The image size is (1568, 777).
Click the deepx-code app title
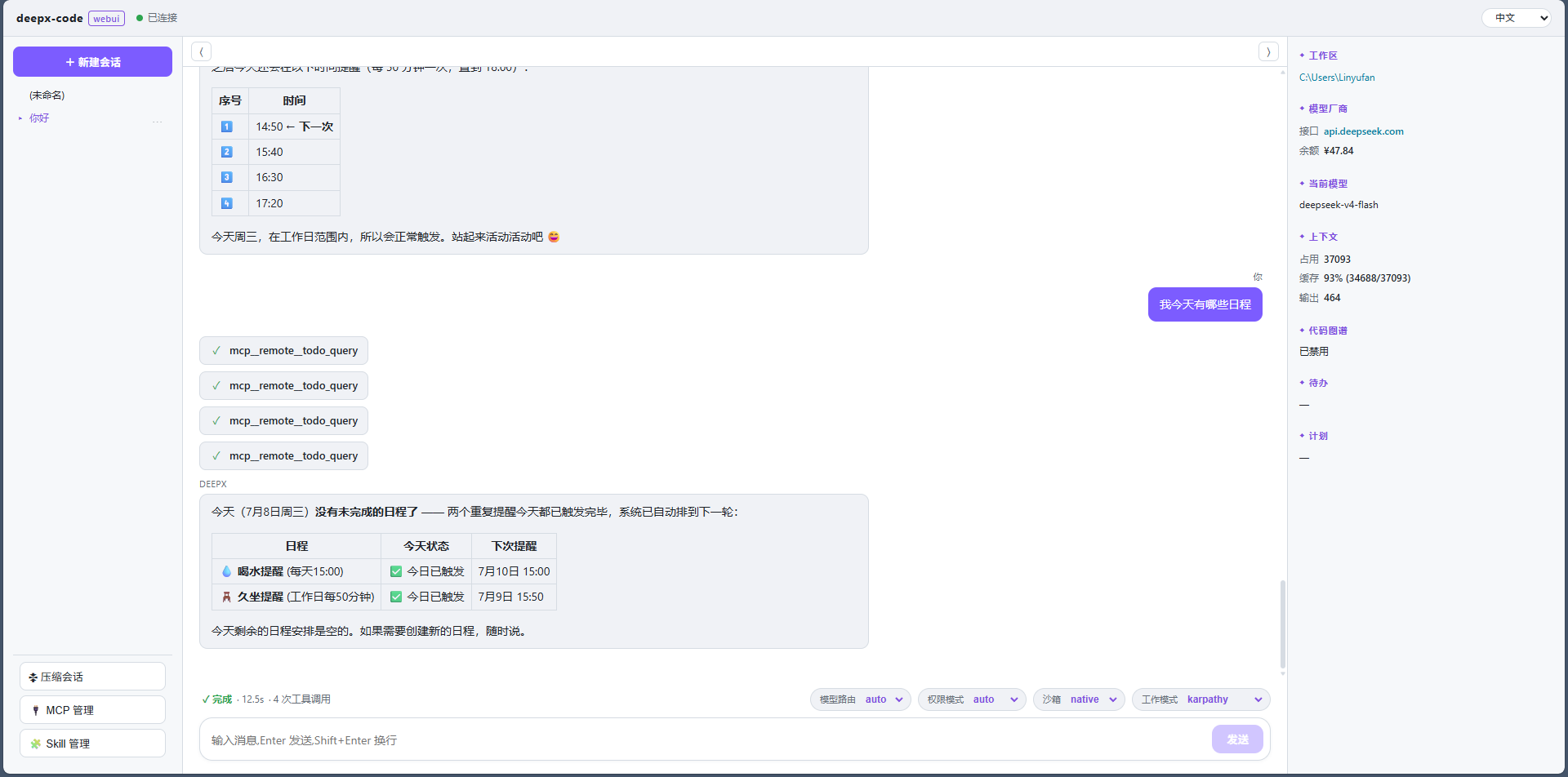[50, 18]
